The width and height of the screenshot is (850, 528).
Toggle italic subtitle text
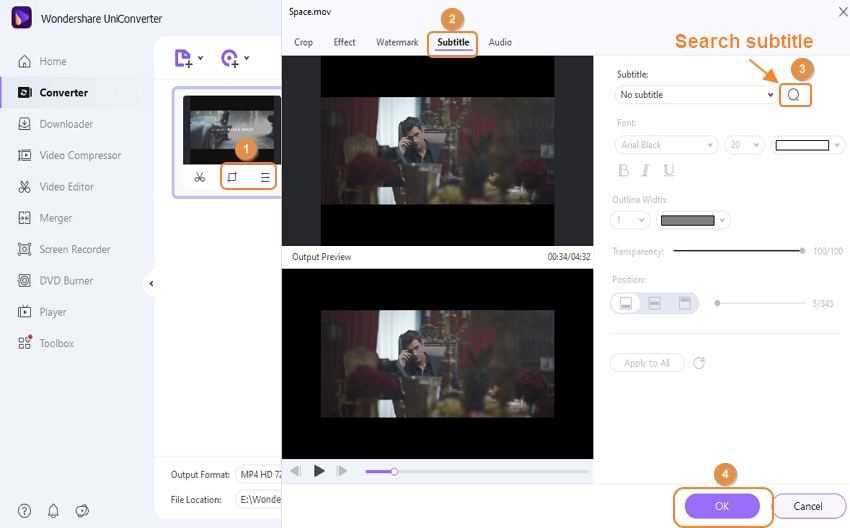[646, 171]
